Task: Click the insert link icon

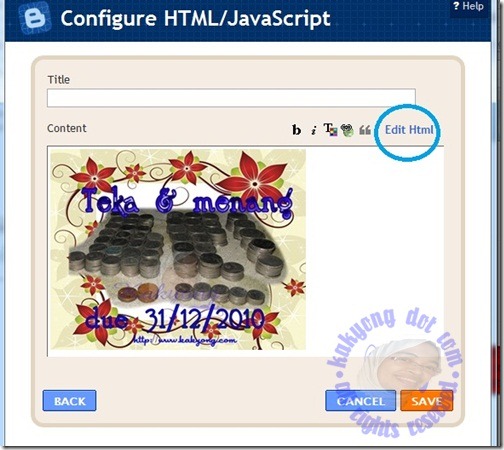Action: coord(347,130)
